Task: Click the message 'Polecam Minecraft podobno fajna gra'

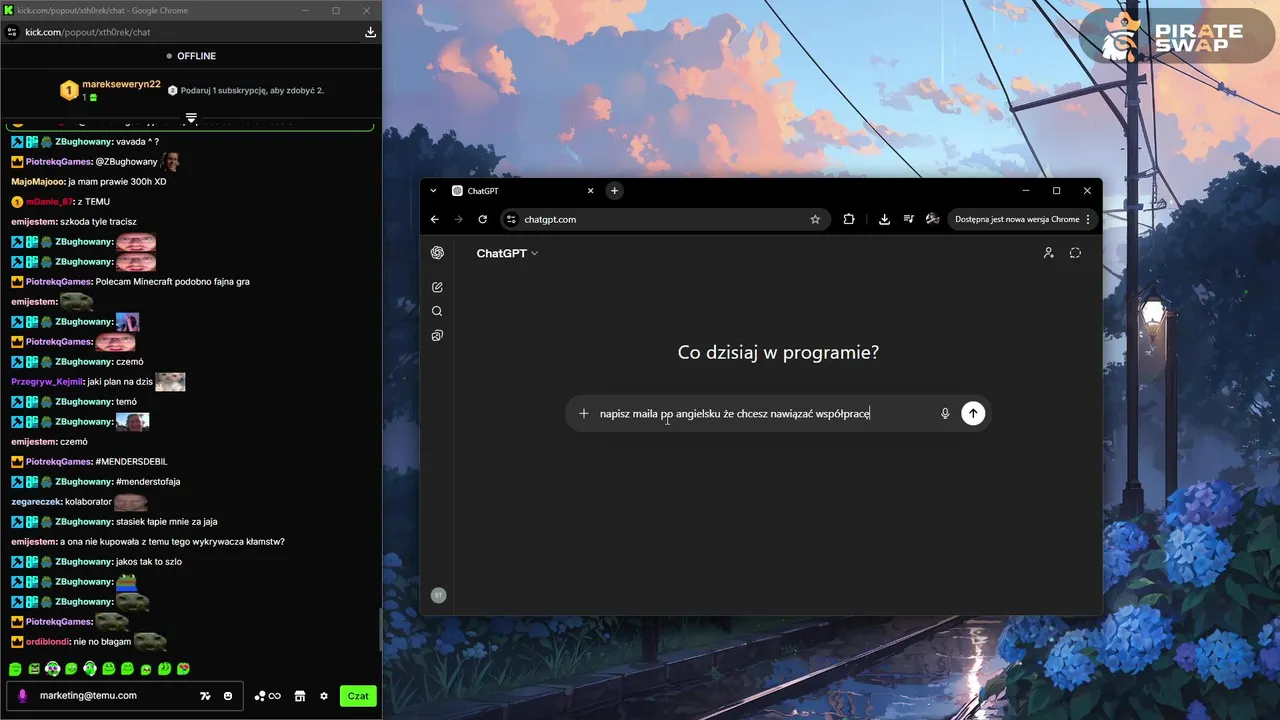Action: pos(172,282)
